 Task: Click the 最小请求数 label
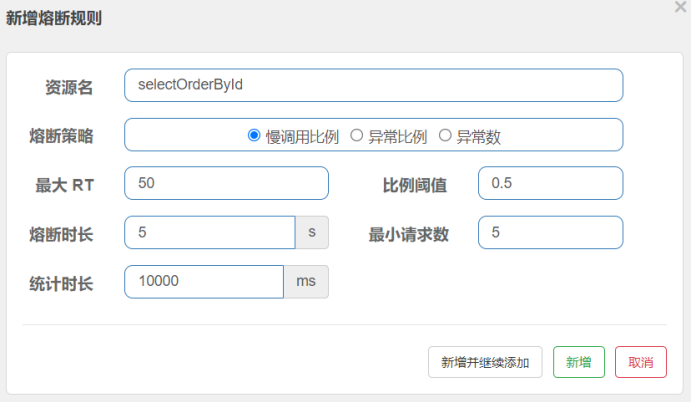pos(408,234)
